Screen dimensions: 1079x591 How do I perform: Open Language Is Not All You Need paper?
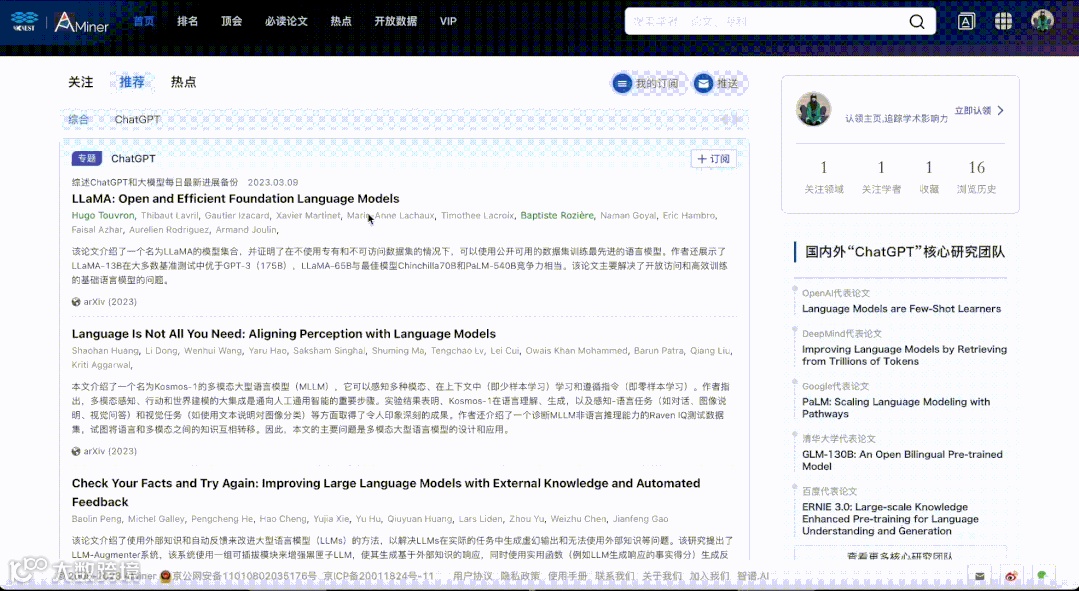tap(284, 334)
